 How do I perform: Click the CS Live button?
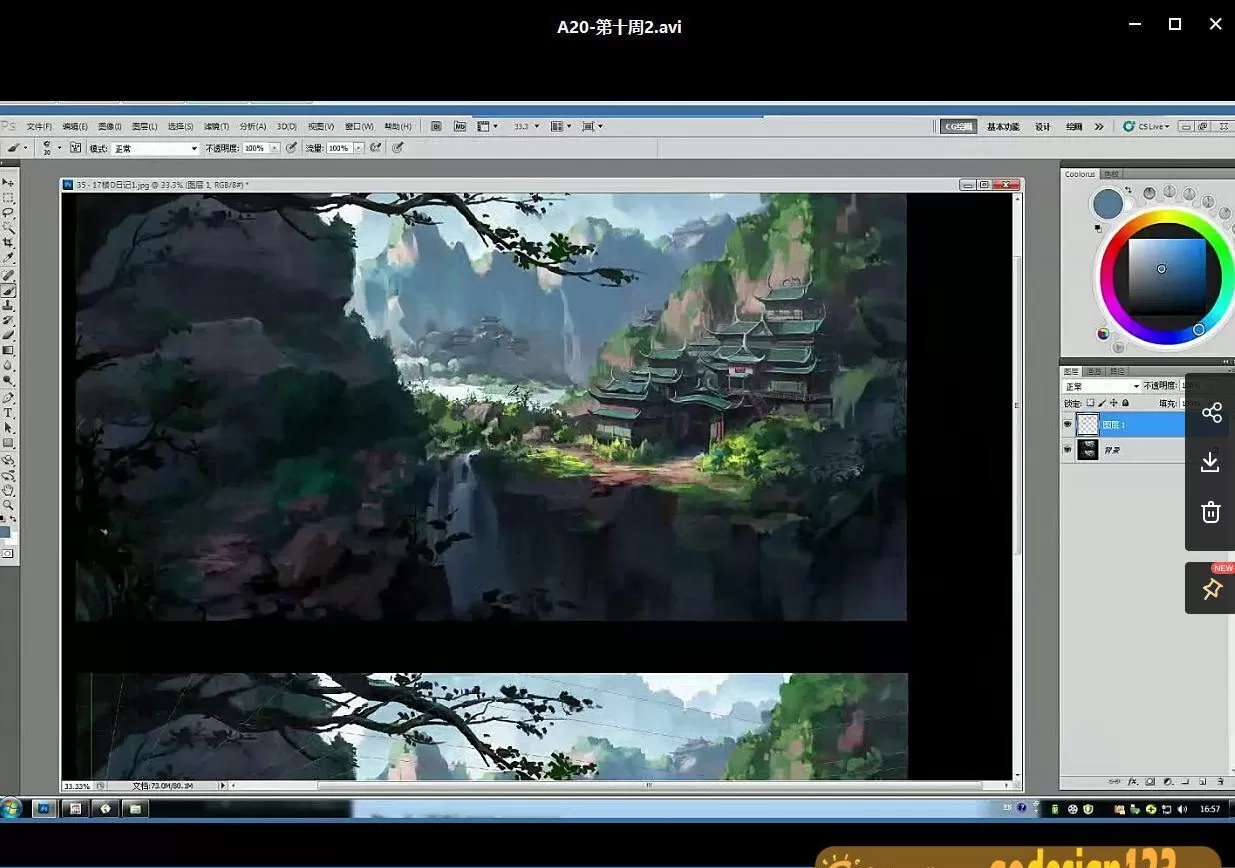click(1146, 127)
